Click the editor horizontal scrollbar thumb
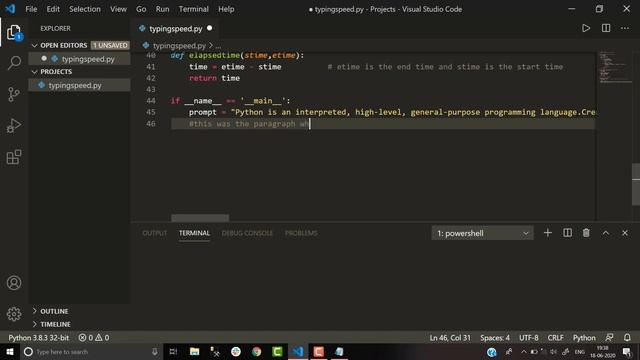The image size is (640, 360). [200, 217]
